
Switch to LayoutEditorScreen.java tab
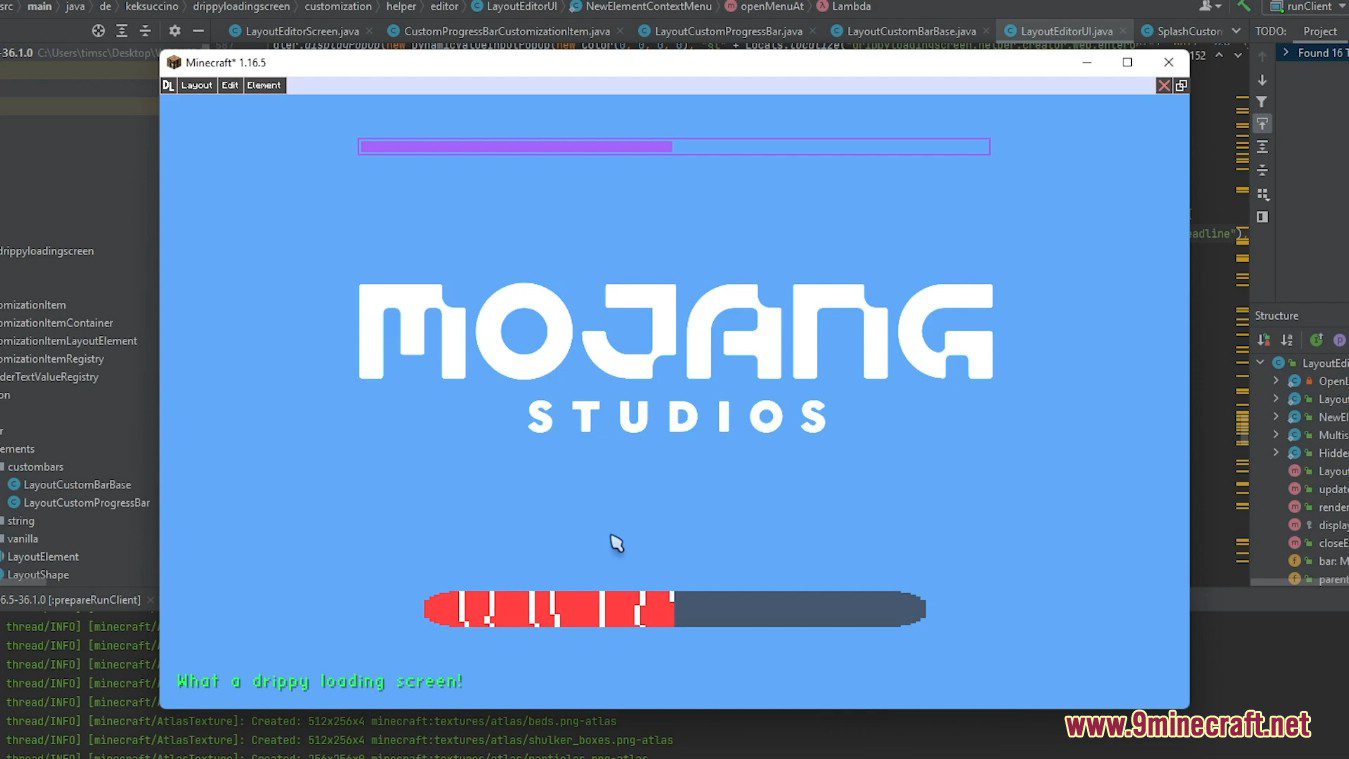(302, 31)
